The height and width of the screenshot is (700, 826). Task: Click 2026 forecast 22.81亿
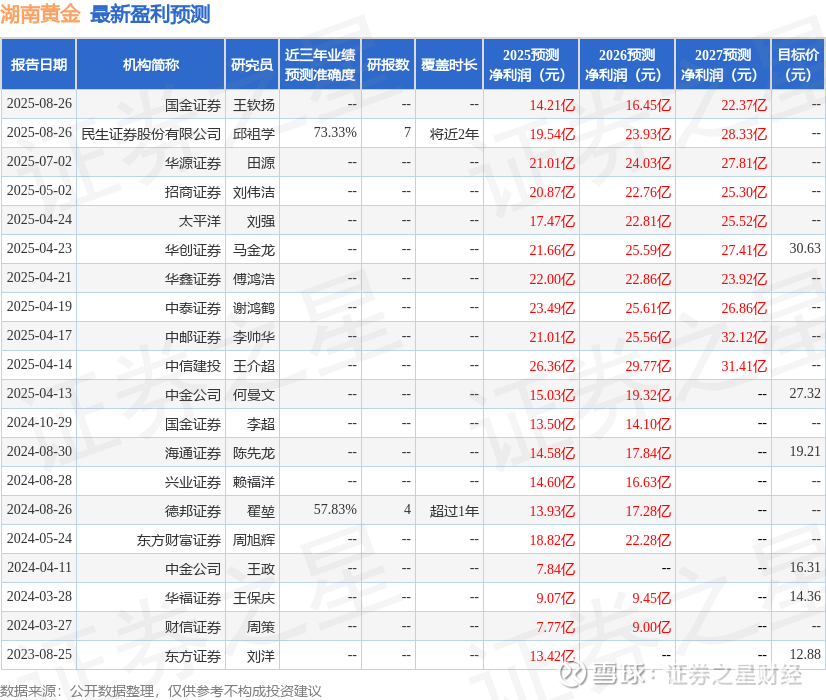(648, 221)
